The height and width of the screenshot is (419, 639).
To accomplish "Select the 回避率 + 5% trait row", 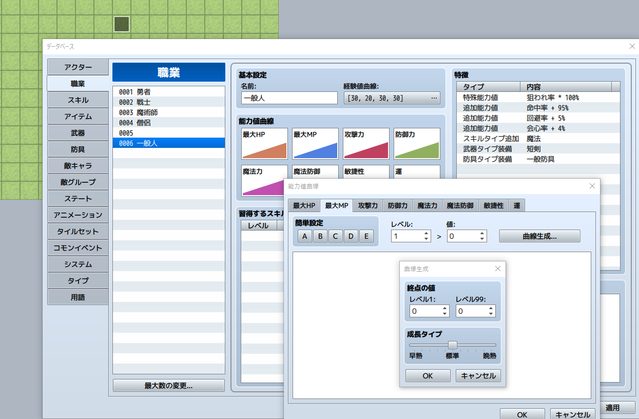I will click(538, 118).
